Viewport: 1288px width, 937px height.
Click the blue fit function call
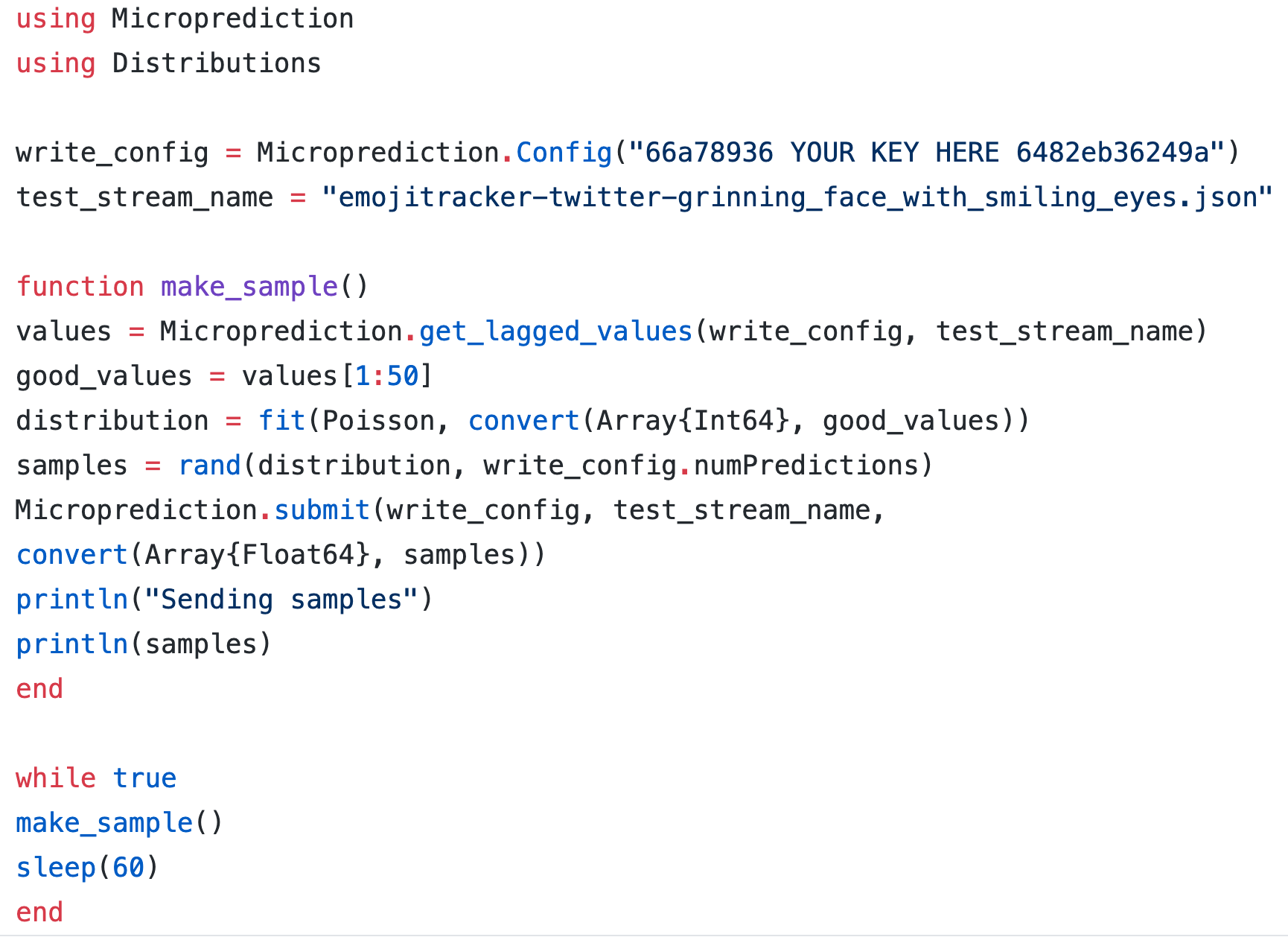[281, 421]
